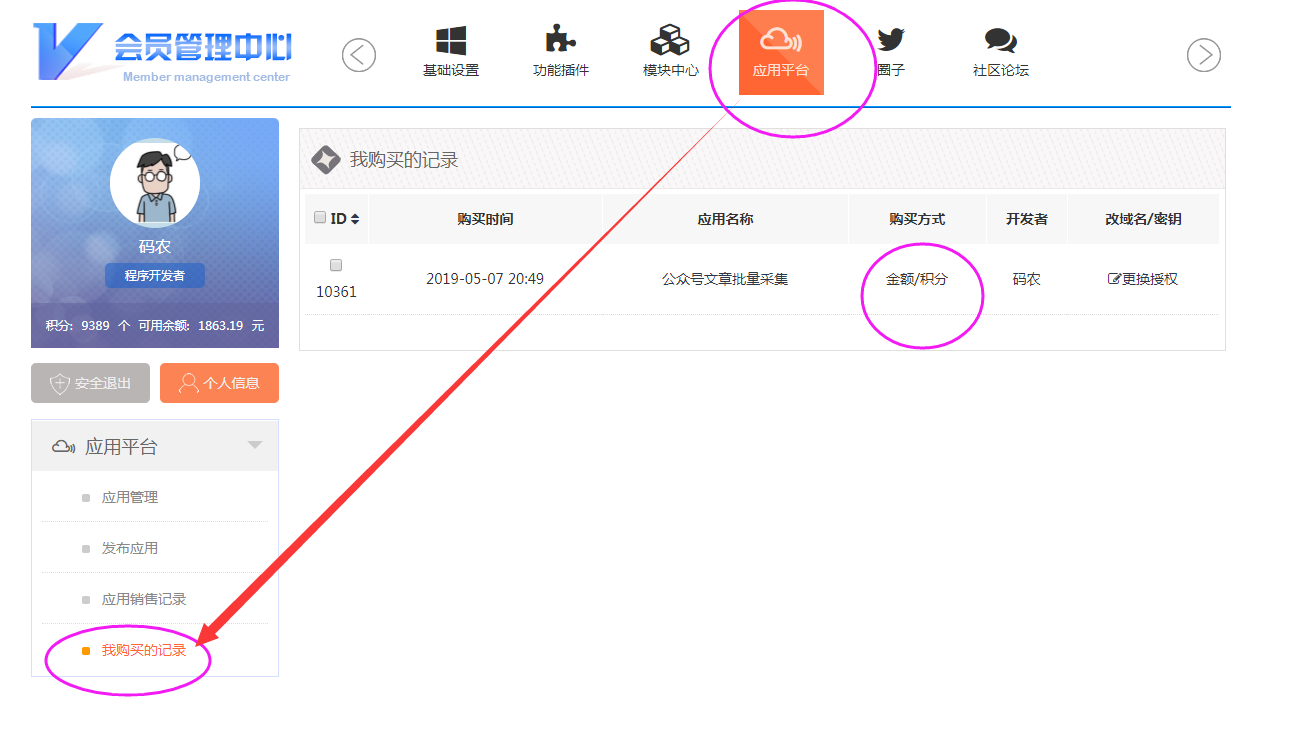This screenshot has width=1307, height=743.
Task: Open 应用销售记录 in the sidebar
Action: (x=144, y=599)
